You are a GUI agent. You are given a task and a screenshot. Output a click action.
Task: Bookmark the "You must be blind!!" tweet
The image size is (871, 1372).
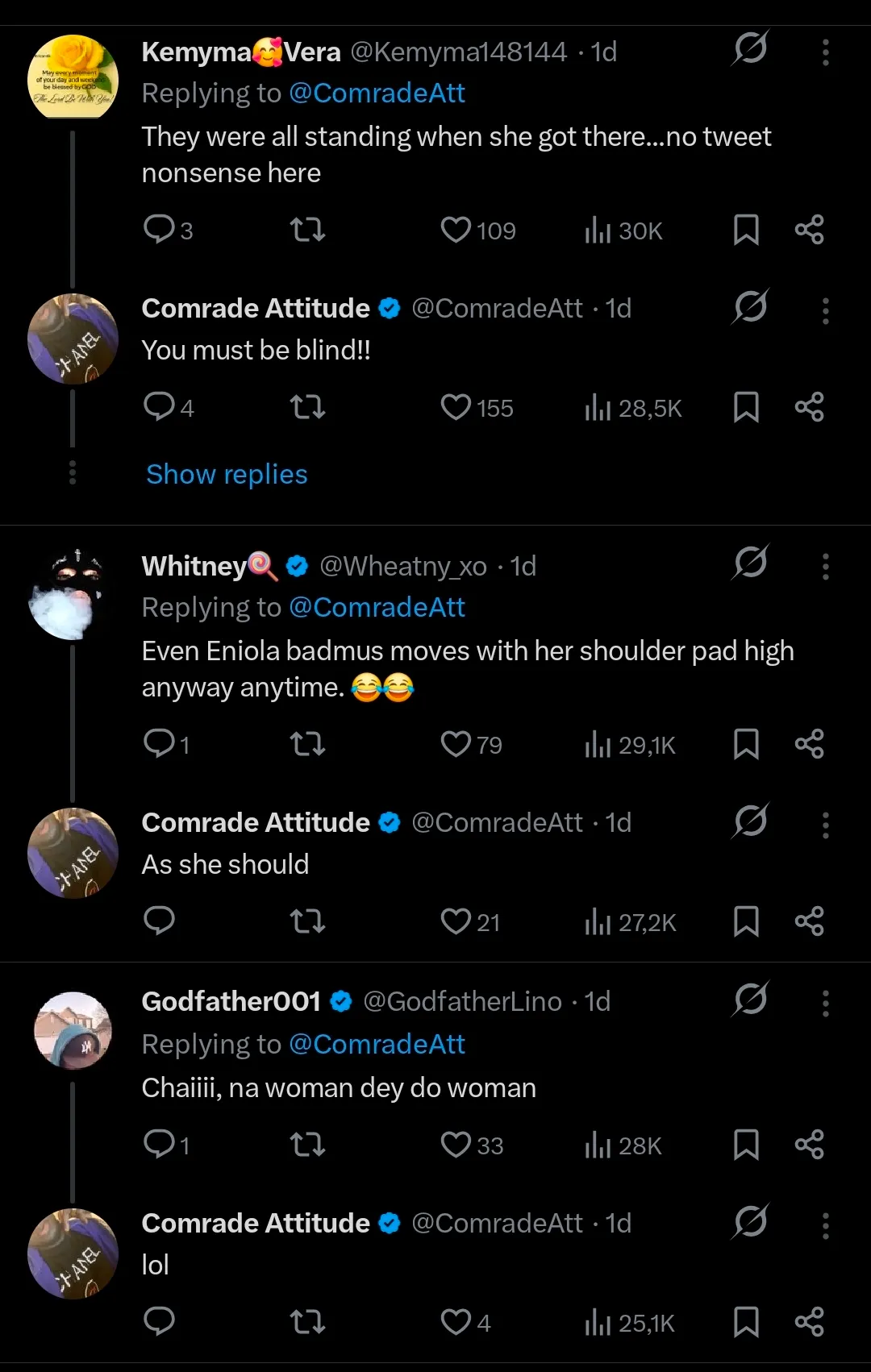click(x=746, y=407)
